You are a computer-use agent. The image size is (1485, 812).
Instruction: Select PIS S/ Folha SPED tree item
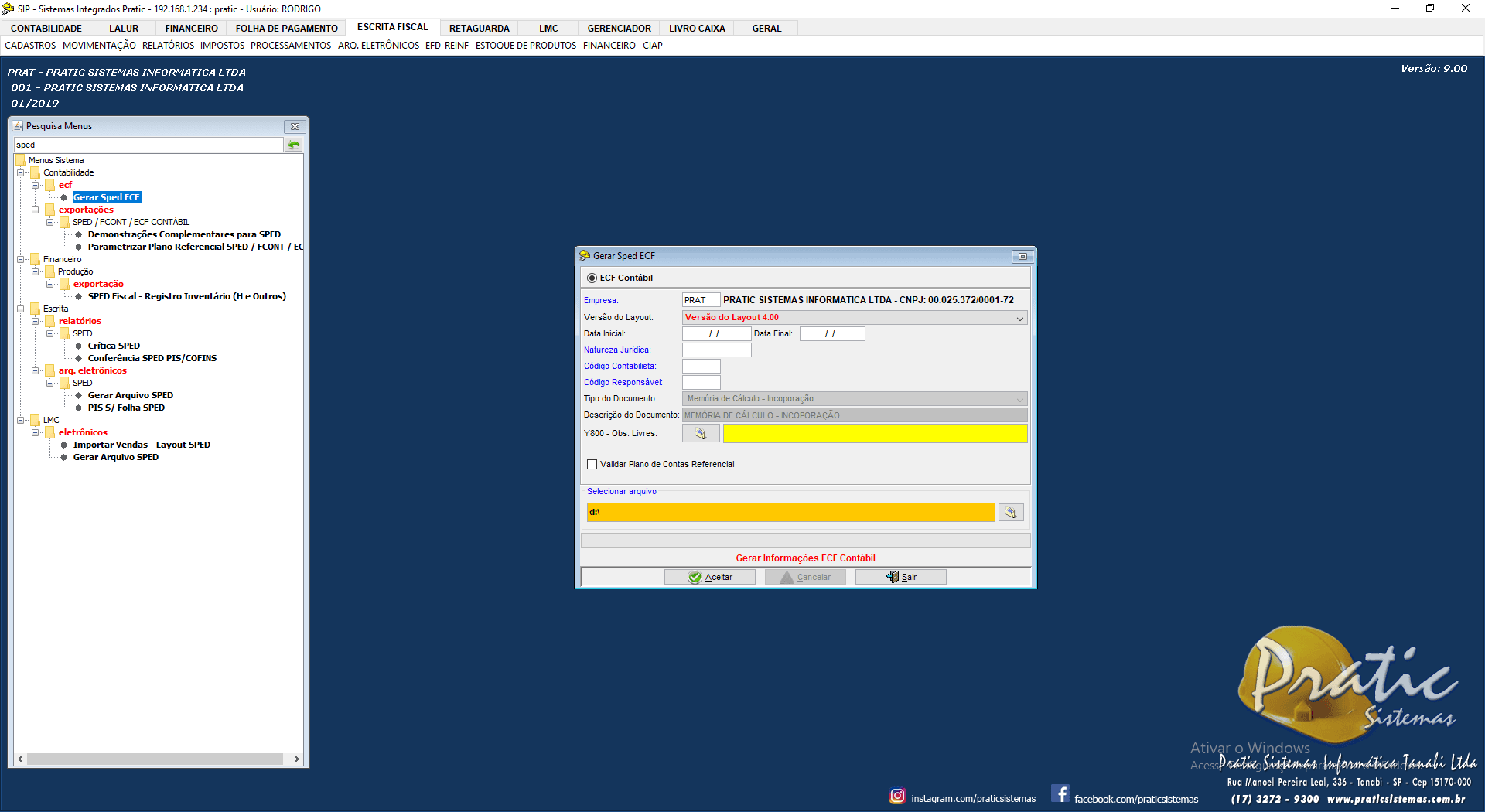pos(126,408)
